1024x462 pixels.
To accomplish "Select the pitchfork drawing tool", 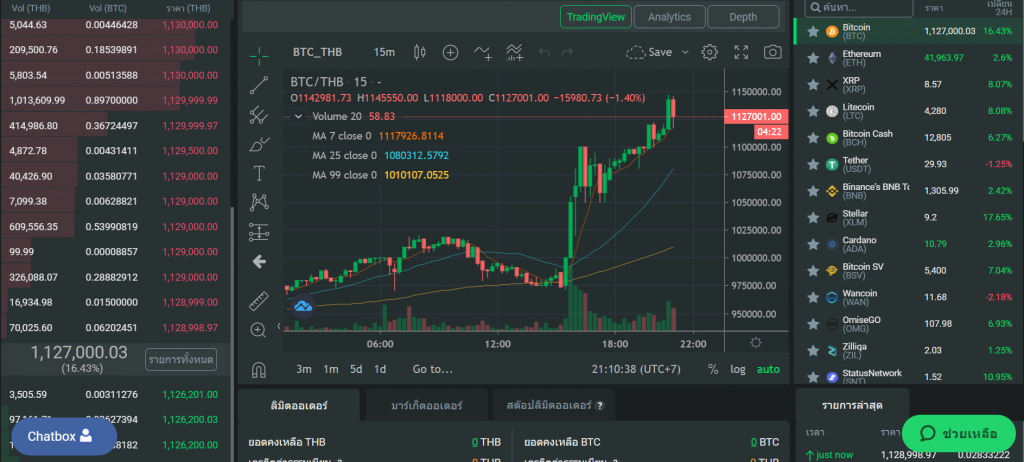I will pyautogui.click(x=259, y=115).
